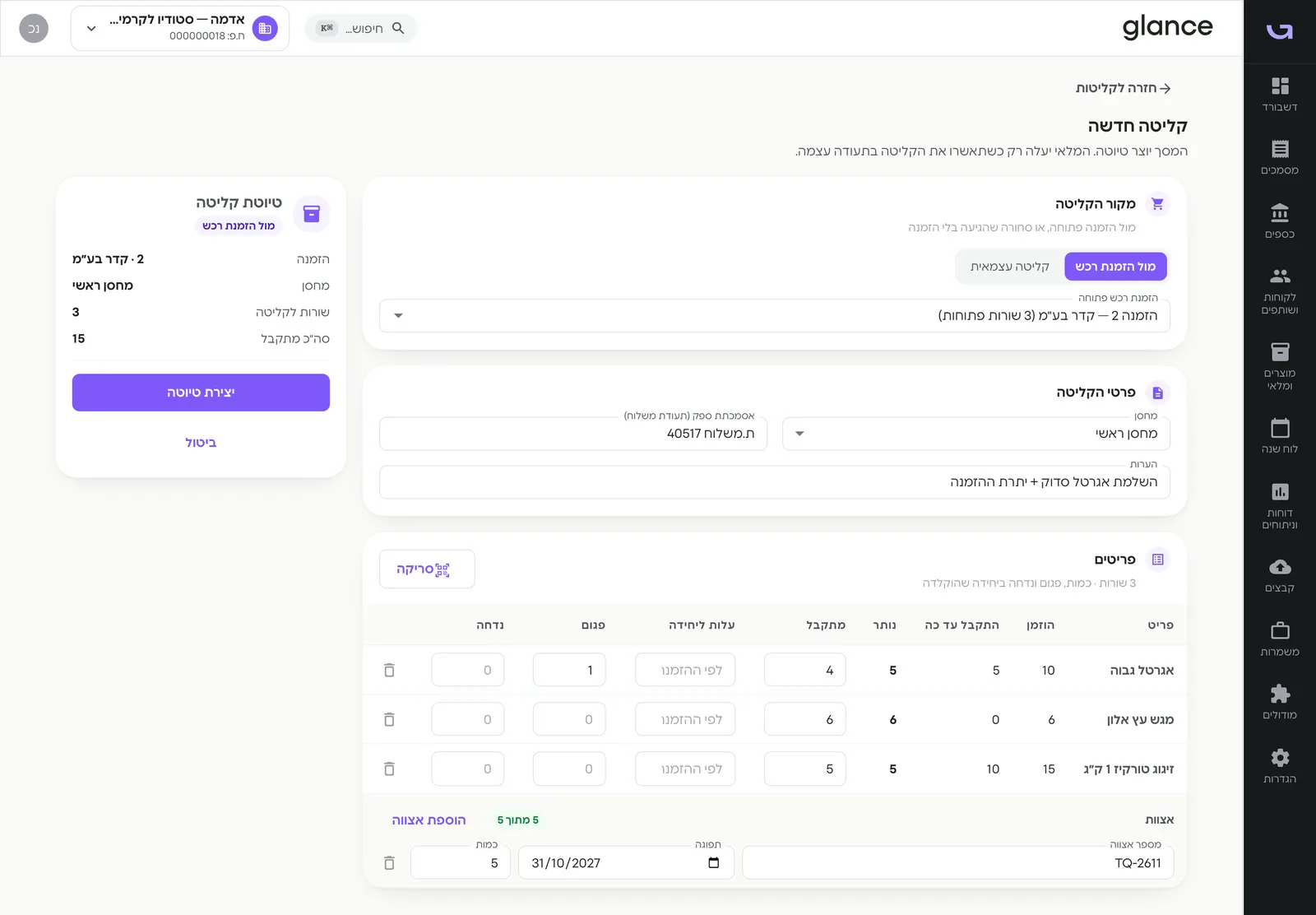Open הגדרות settings gear in sidebar
Viewport: 1316px width, 915px height.
tap(1280, 766)
